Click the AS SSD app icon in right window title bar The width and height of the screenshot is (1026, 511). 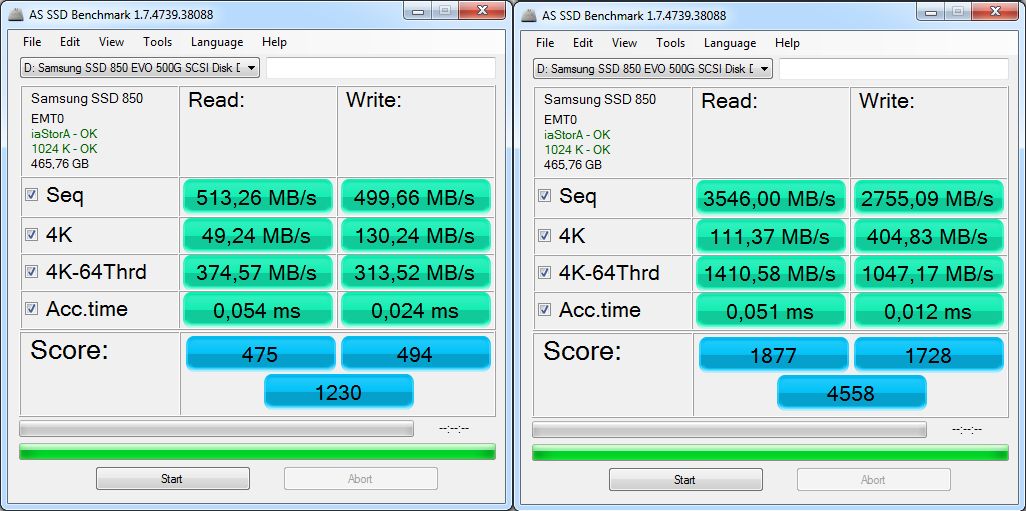click(x=528, y=14)
